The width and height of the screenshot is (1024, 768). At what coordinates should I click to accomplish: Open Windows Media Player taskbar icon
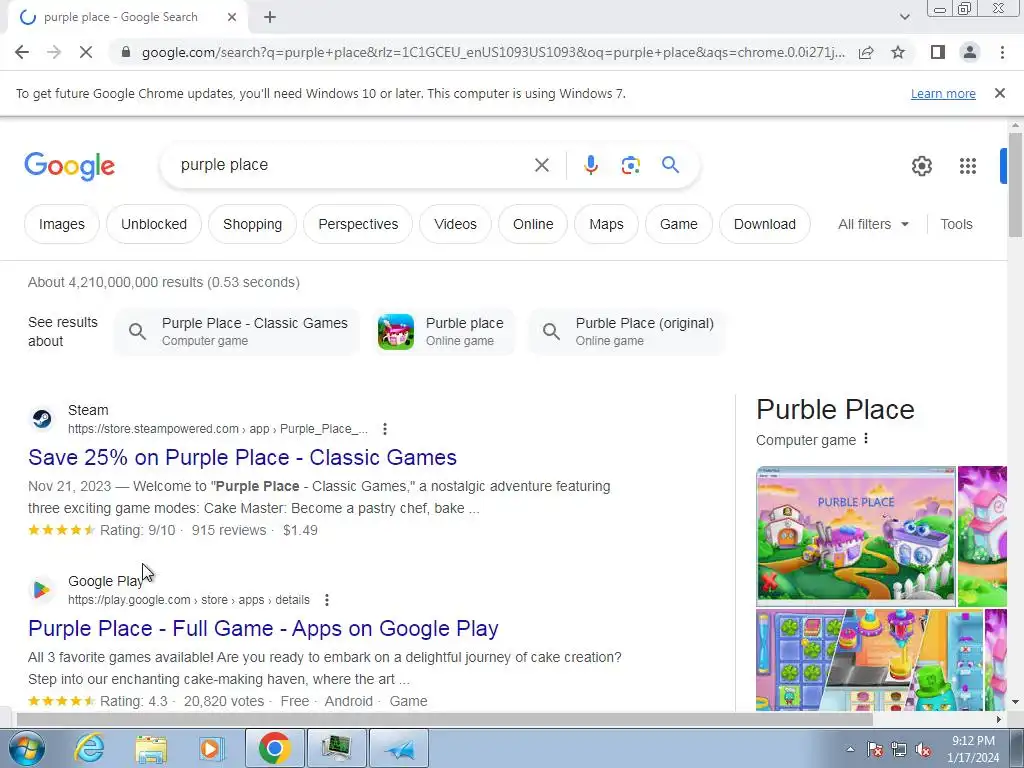point(212,748)
